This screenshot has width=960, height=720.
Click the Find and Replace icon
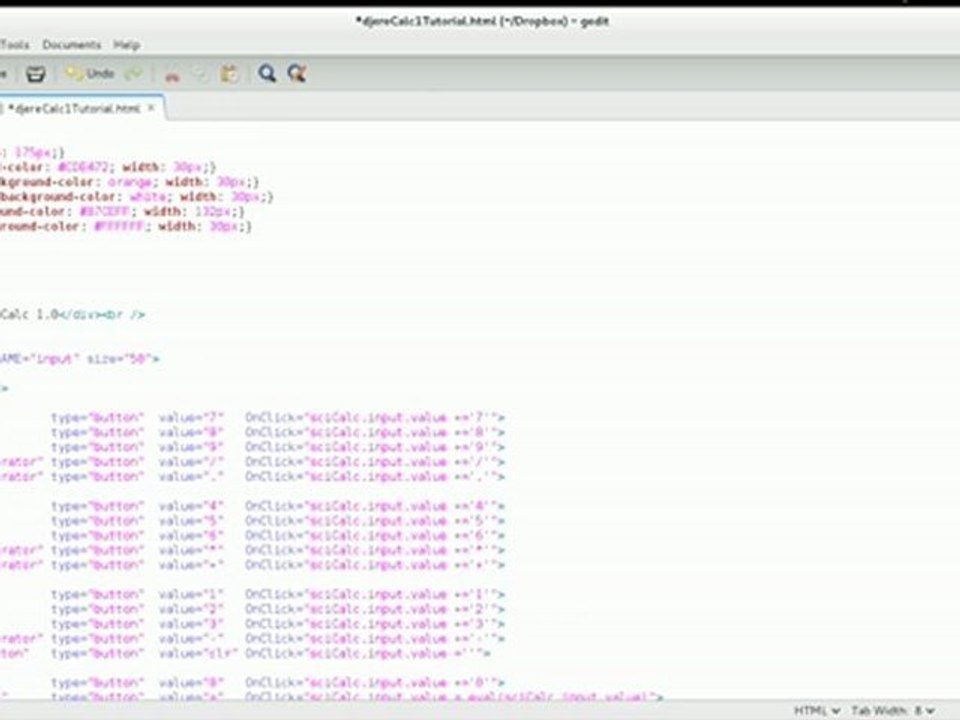pos(297,74)
